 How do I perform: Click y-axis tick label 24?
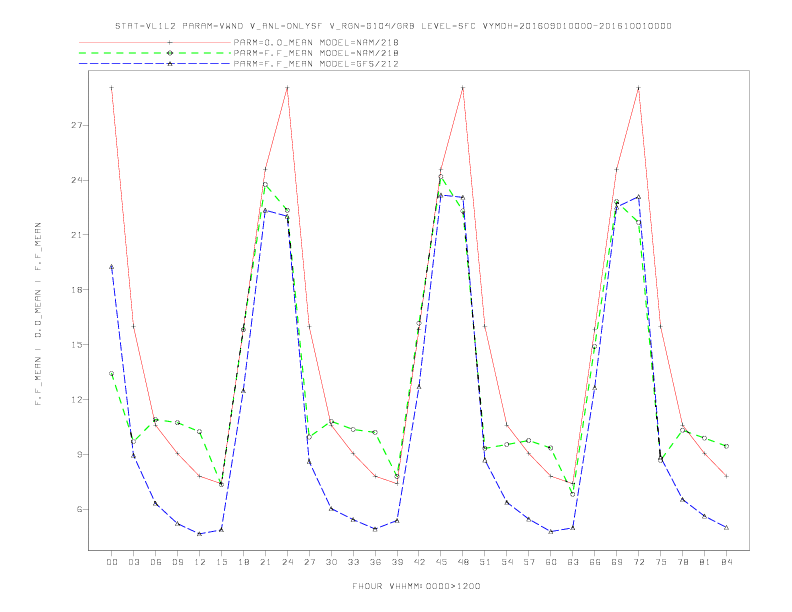coord(77,180)
